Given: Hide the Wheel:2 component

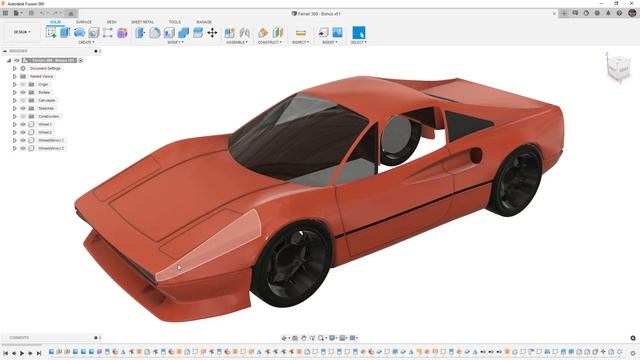Looking at the screenshot, I should [23, 132].
